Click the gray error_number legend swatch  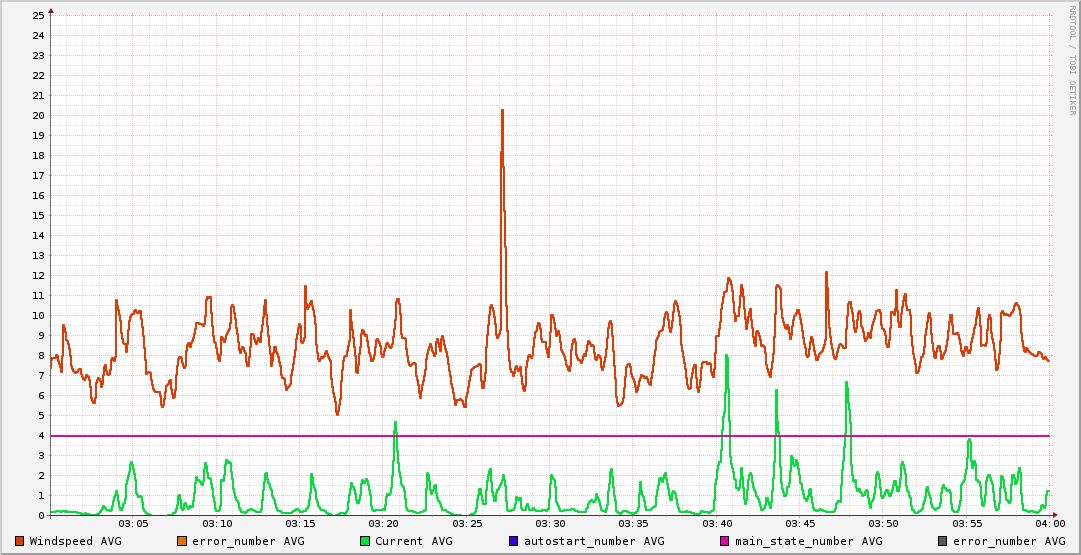(943, 541)
